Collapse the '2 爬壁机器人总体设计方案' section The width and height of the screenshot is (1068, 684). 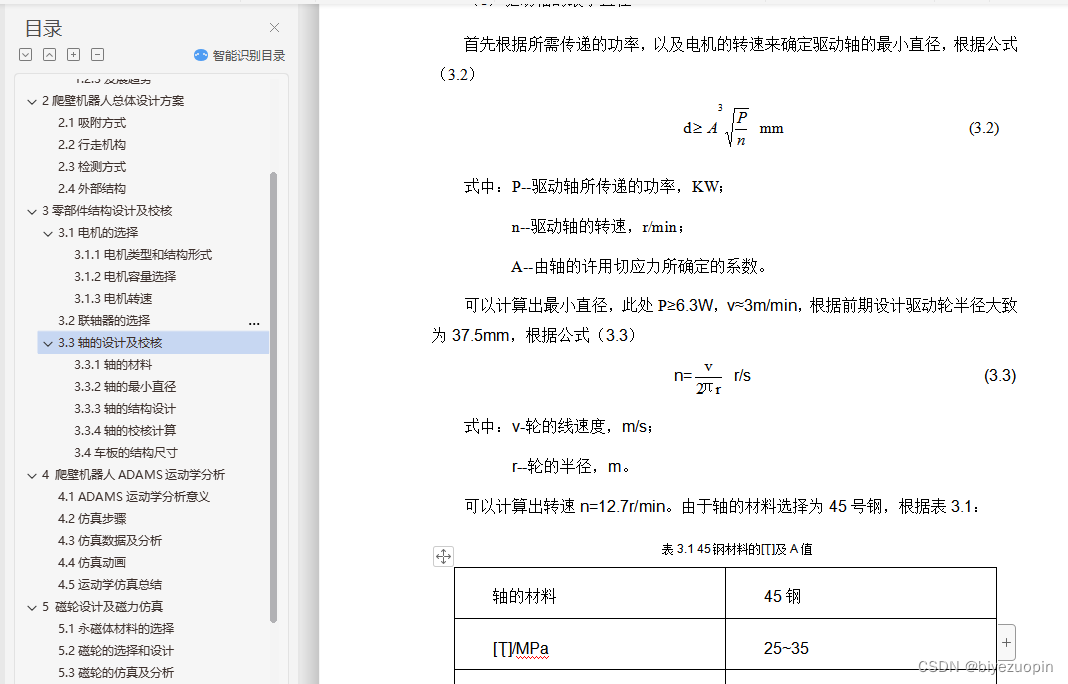31,102
